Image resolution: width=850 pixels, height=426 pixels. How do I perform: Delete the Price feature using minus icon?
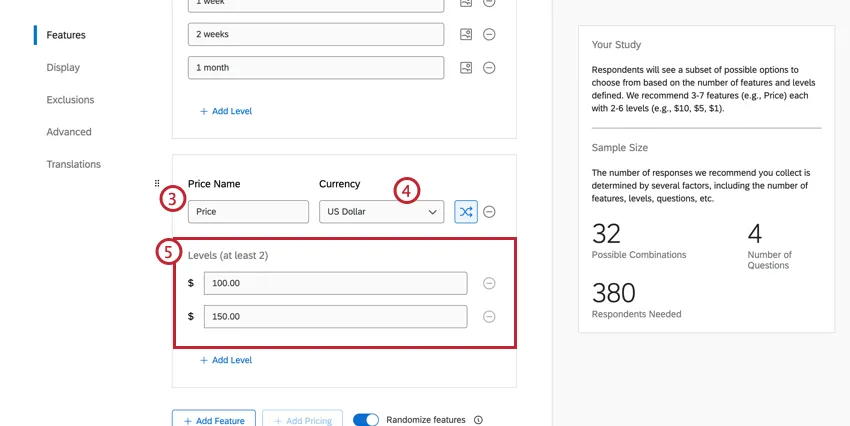pyautogui.click(x=490, y=212)
